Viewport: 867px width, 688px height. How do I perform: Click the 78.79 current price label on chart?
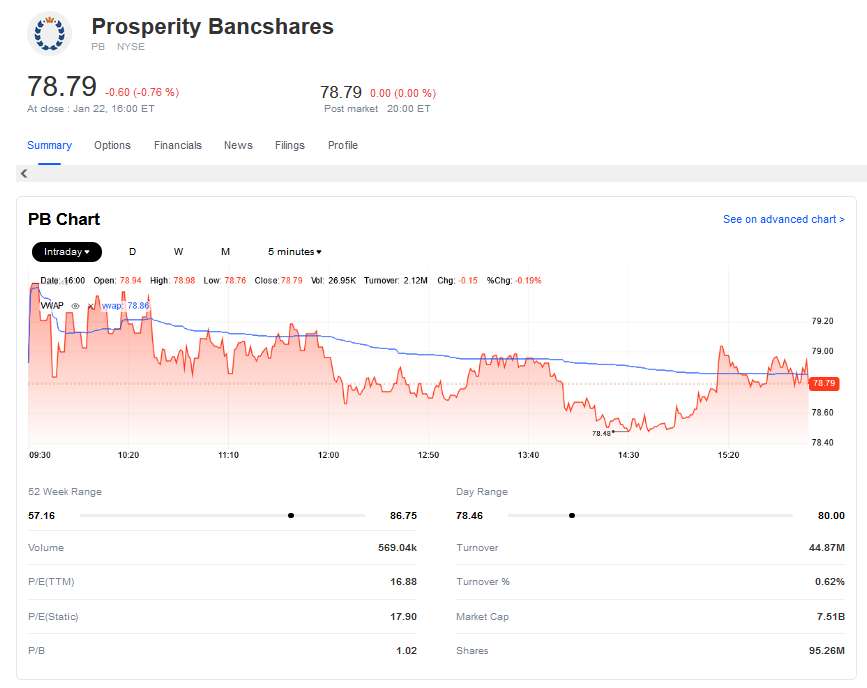(824, 383)
